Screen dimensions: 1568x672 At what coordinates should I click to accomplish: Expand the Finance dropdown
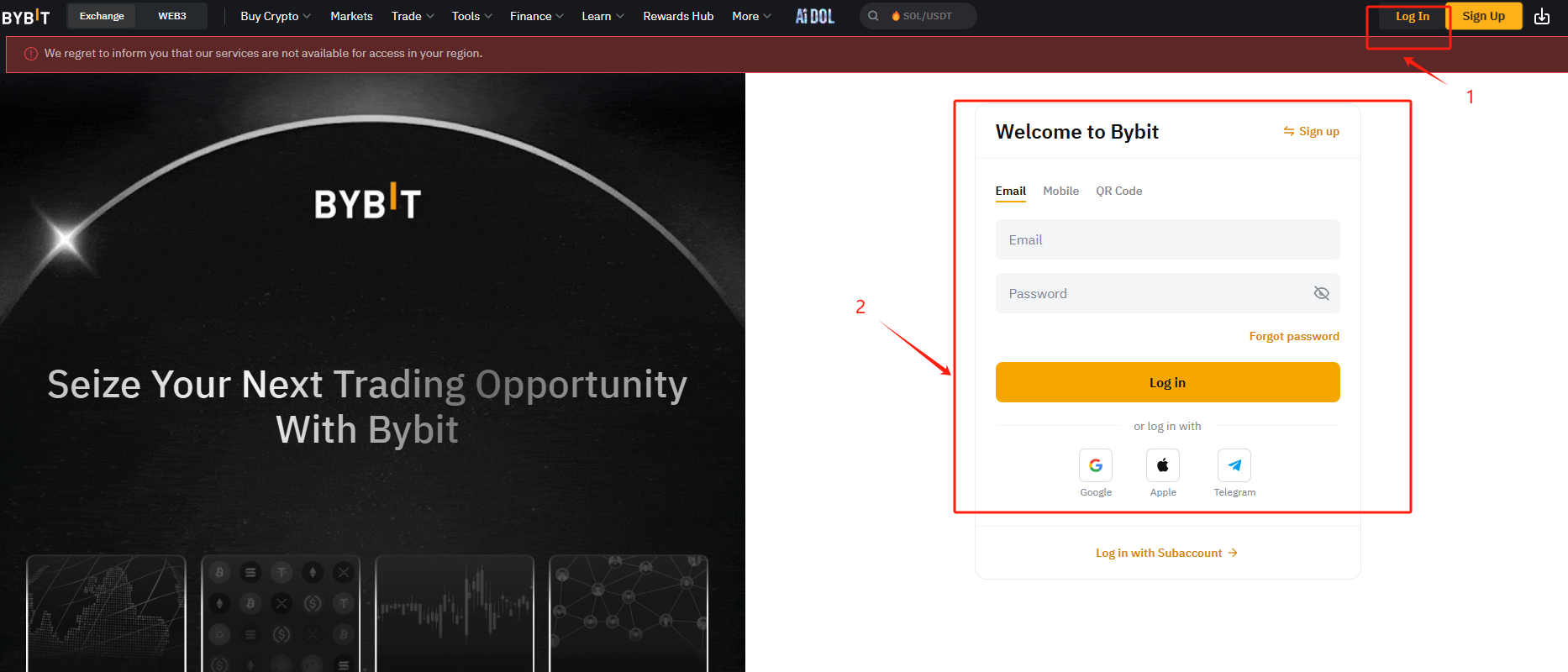point(537,16)
